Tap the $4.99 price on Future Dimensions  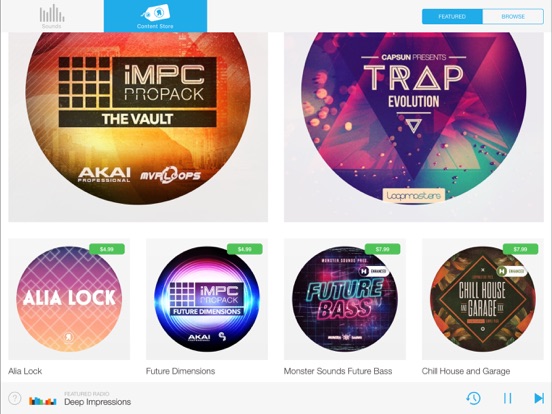click(245, 249)
